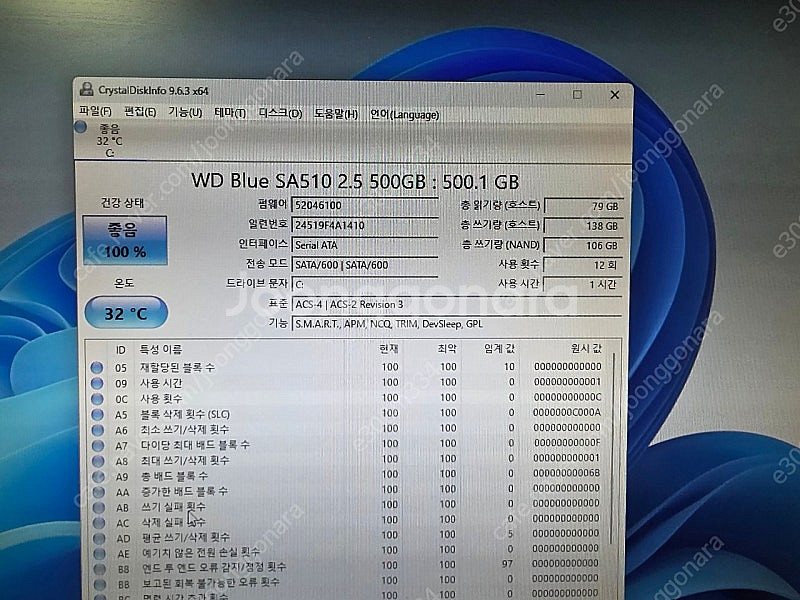Click the firmware field 52046100
Screen dimensions: 800x600
point(364,205)
